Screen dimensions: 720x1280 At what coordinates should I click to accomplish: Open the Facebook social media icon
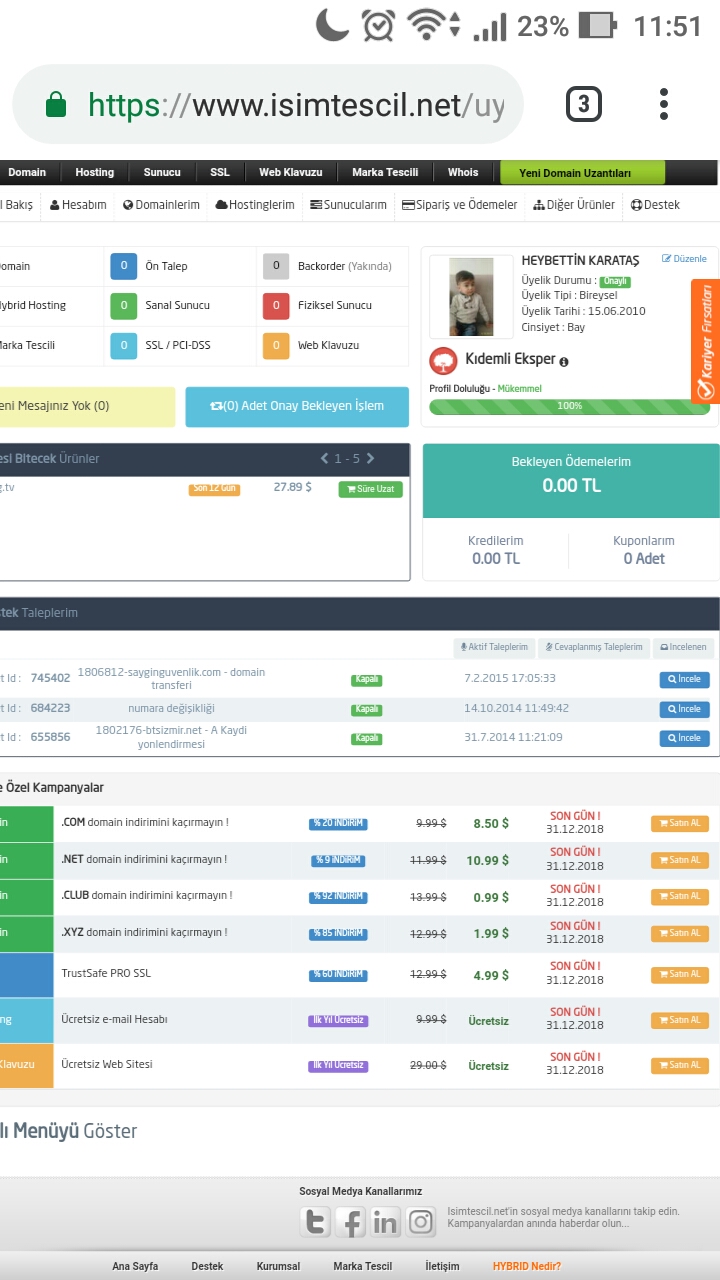click(x=350, y=1221)
